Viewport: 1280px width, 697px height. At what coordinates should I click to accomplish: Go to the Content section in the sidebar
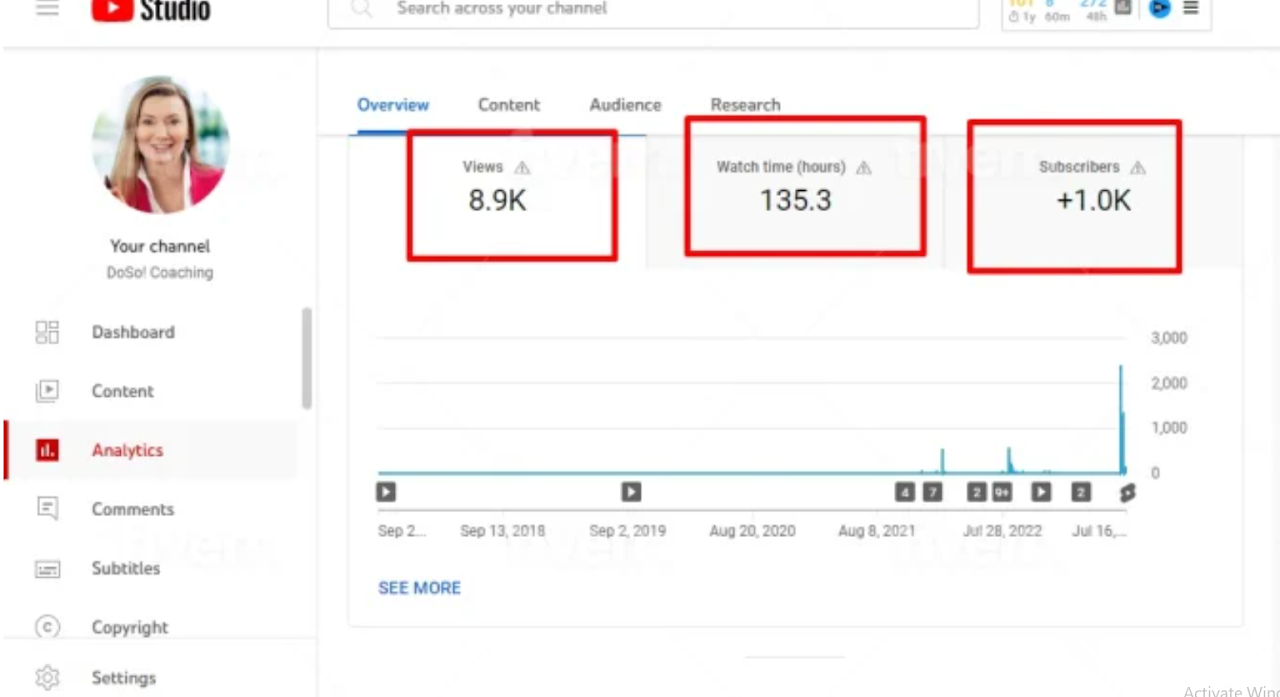(x=122, y=391)
